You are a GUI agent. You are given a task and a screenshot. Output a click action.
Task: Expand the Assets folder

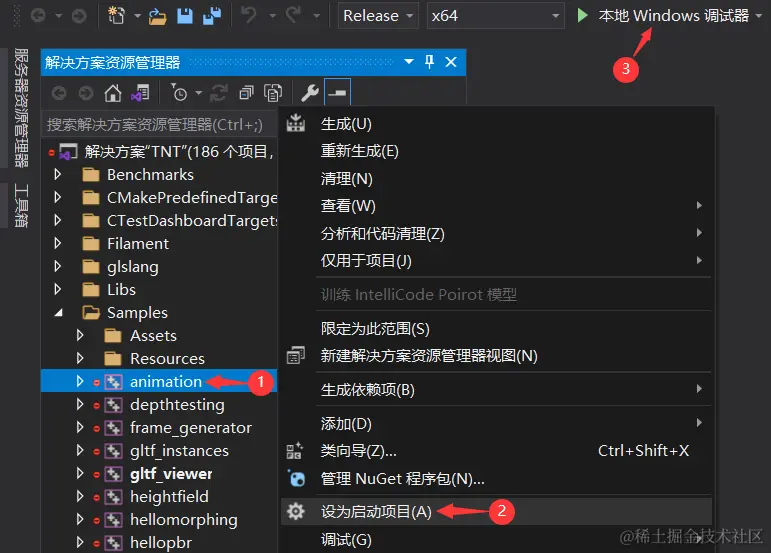(80, 335)
